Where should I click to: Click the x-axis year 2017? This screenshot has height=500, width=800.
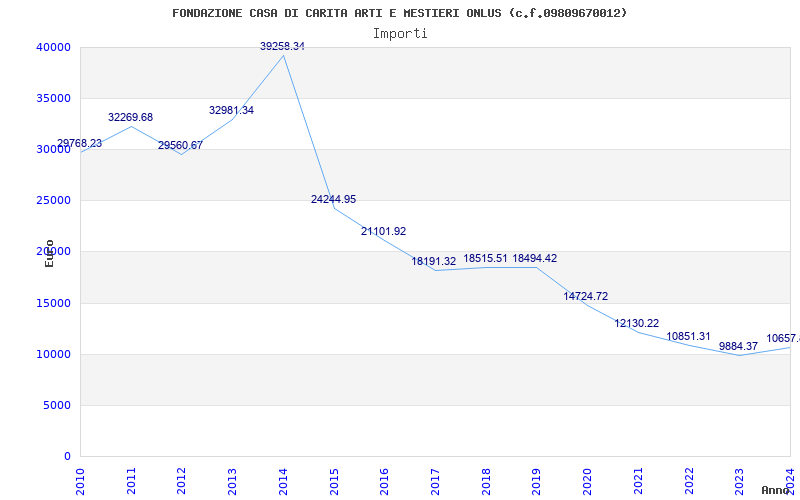[x=435, y=482]
